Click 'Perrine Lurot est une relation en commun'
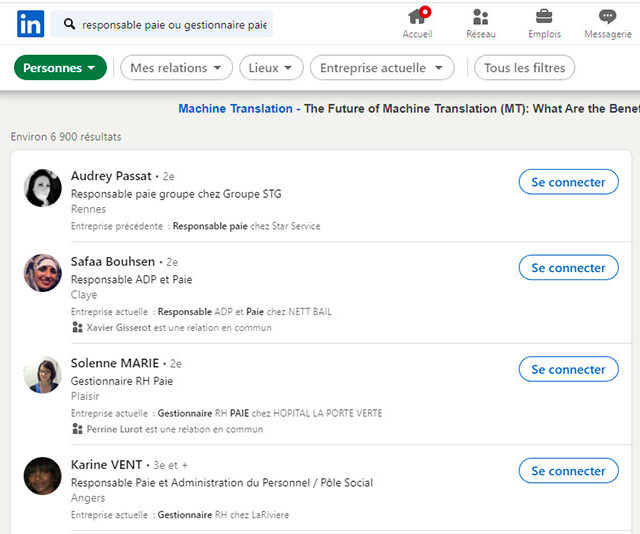The height and width of the screenshot is (534, 640). [x=175, y=429]
